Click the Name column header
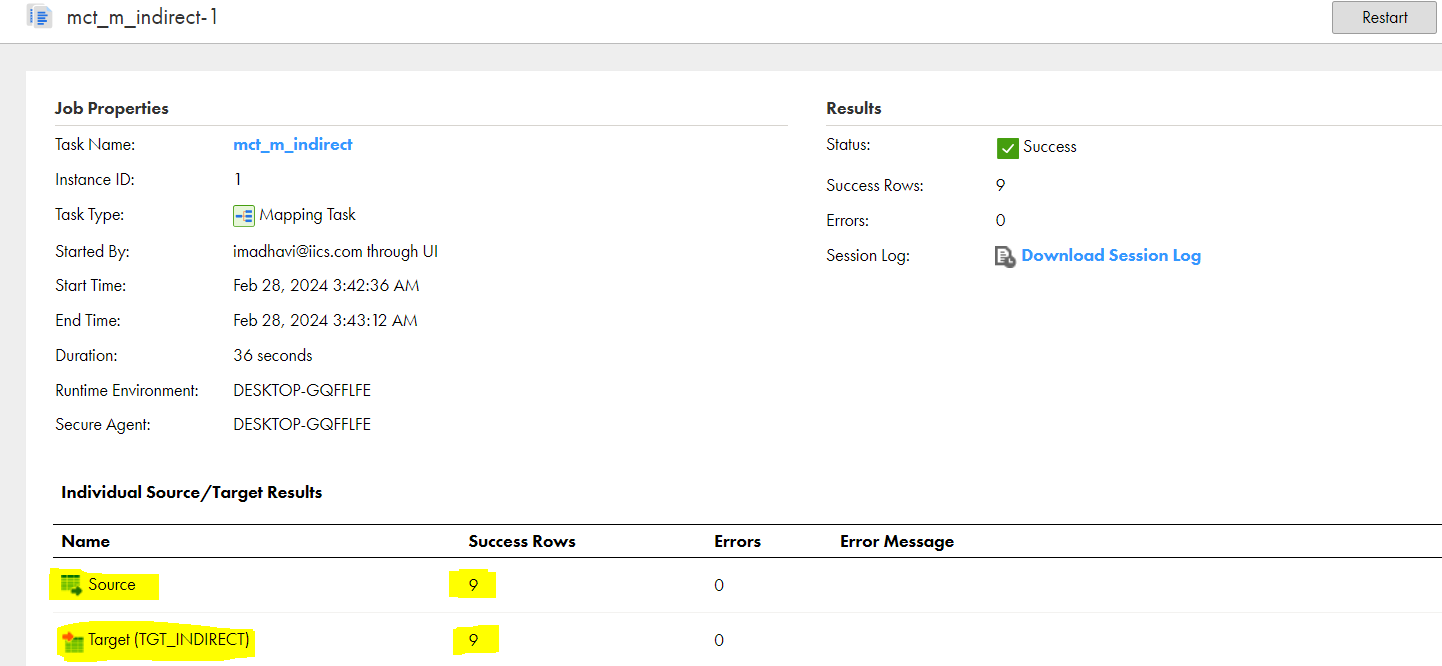The height and width of the screenshot is (666, 1442). point(86,541)
